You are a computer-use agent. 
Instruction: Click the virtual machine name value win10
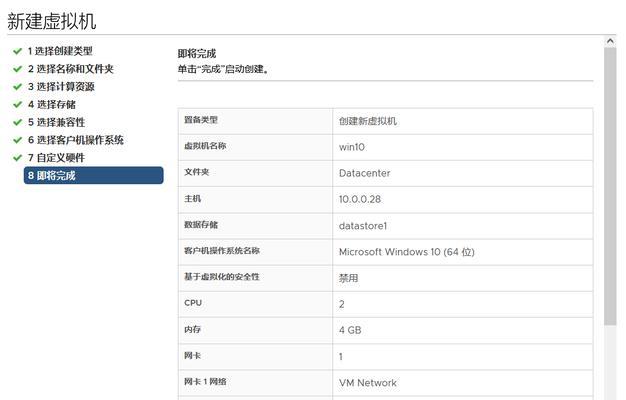(352, 147)
